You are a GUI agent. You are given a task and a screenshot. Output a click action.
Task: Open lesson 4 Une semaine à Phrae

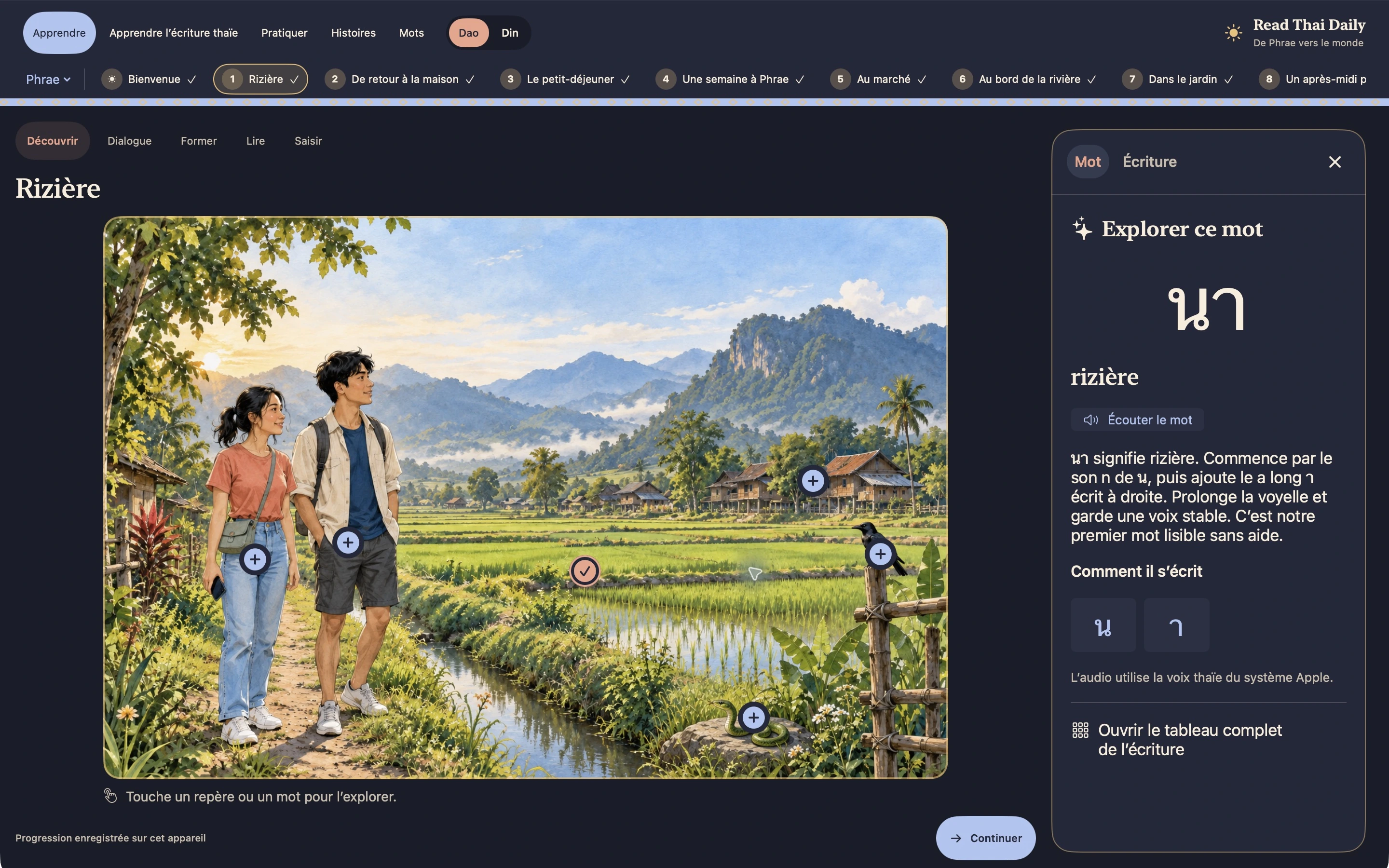coord(730,79)
